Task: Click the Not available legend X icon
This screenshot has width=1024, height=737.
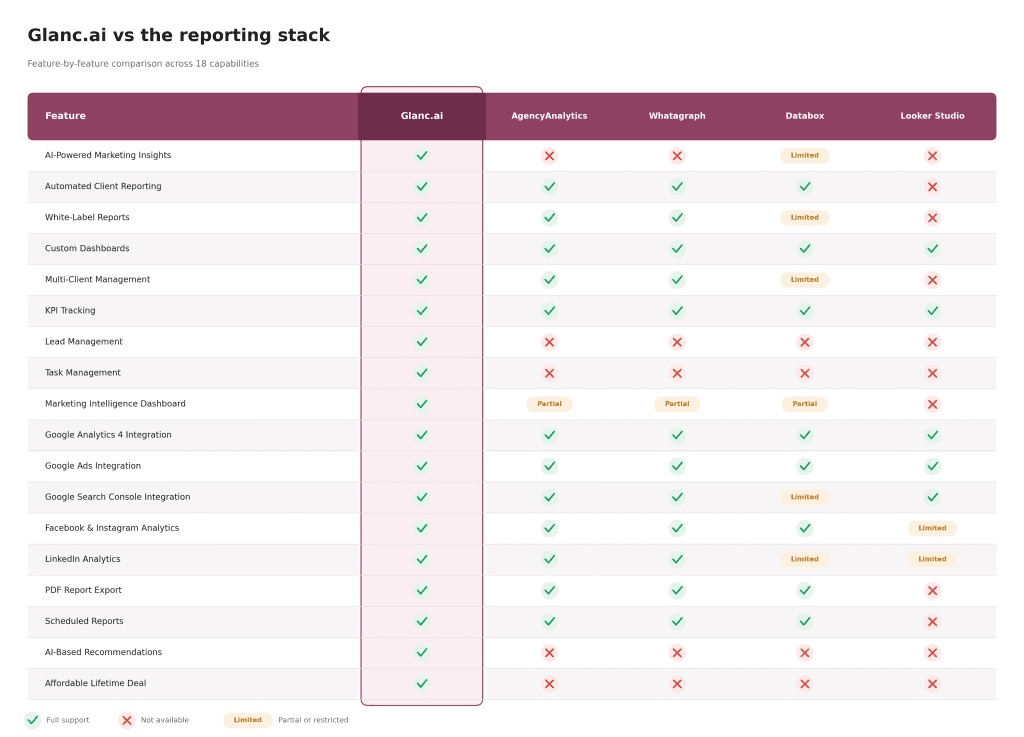Action: (x=127, y=720)
